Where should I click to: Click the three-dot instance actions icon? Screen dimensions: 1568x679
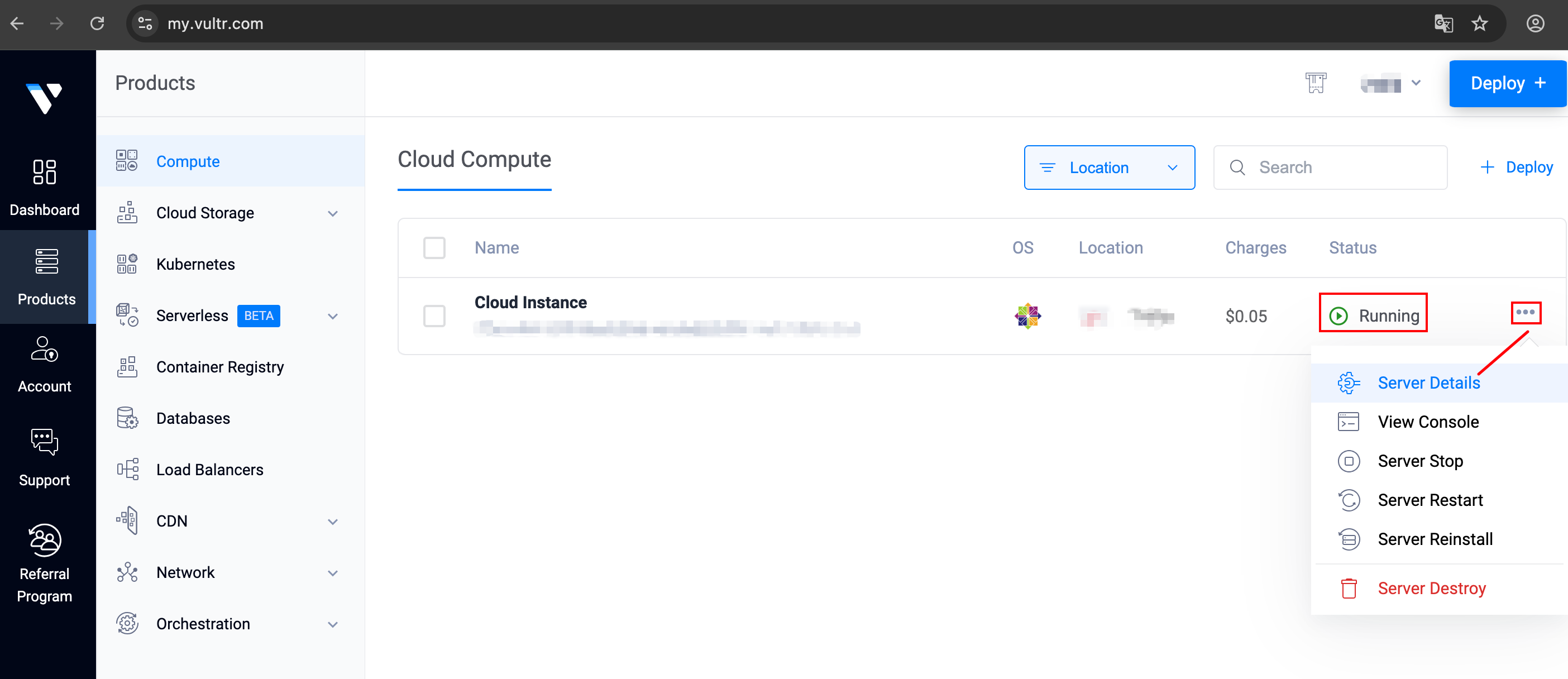[1525, 313]
